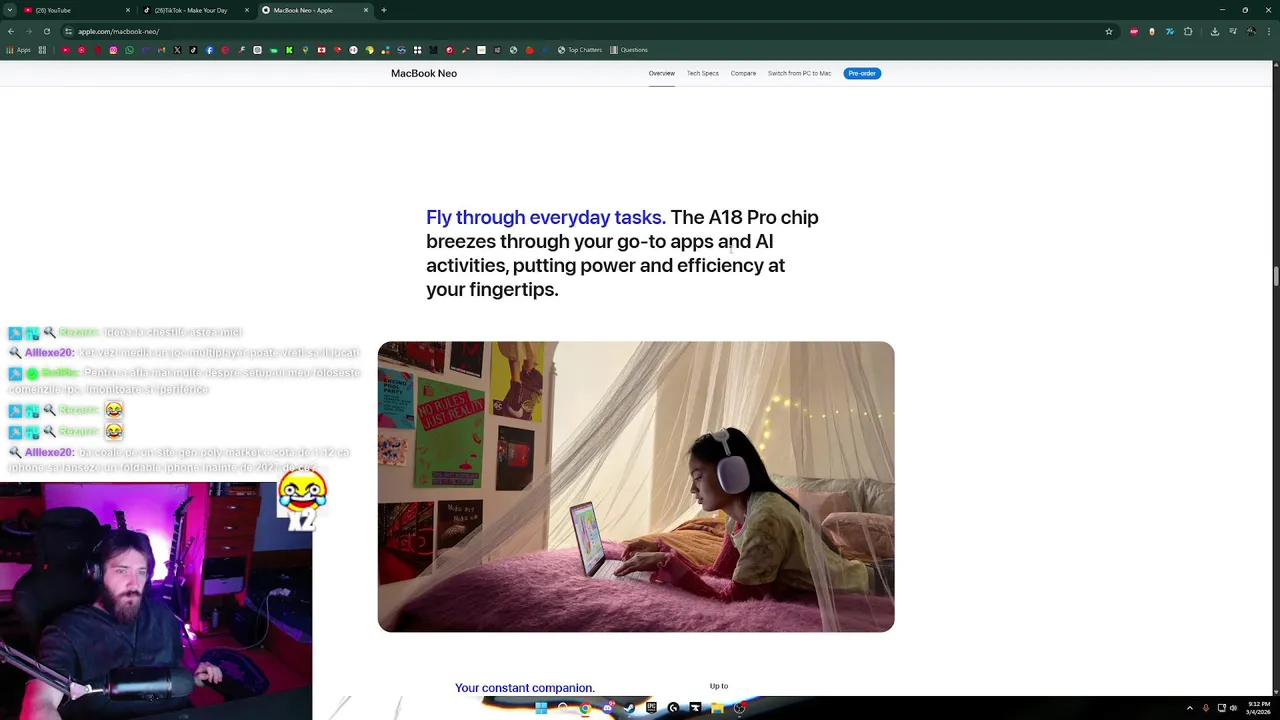This screenshot has width=1280, height=720.
Task: Open Chrome from the taskbar
Action: [585, 708]
